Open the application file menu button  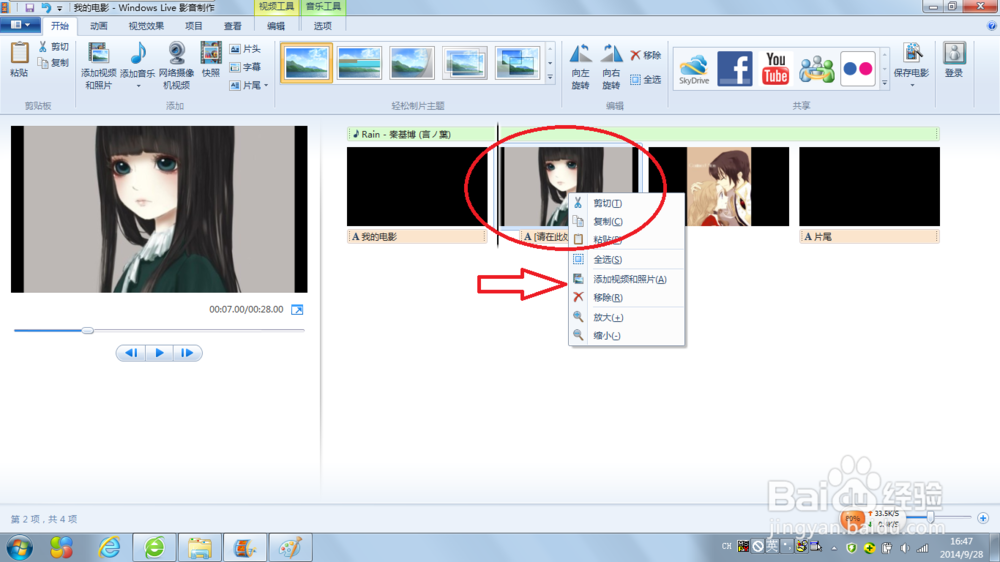coord(20,26)
